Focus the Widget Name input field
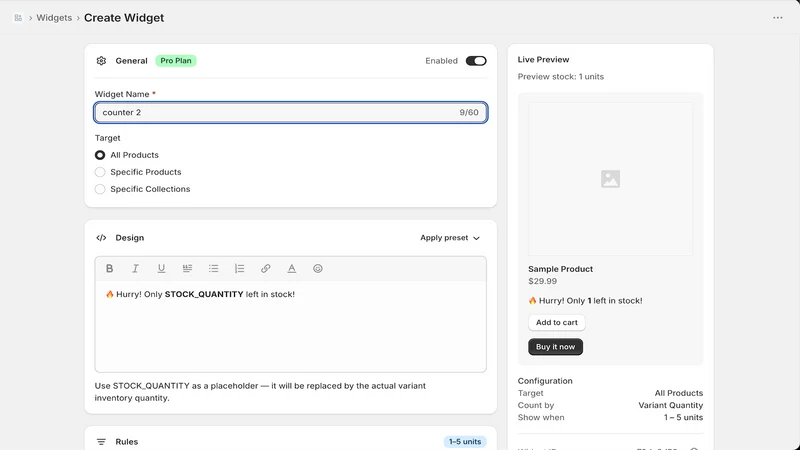The width and height of the screenshot is (800, 450). coord(291,112)
